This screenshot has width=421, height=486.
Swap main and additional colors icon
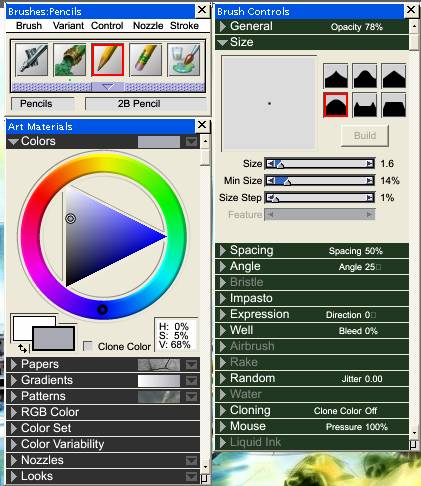click(x=22, y=348)
